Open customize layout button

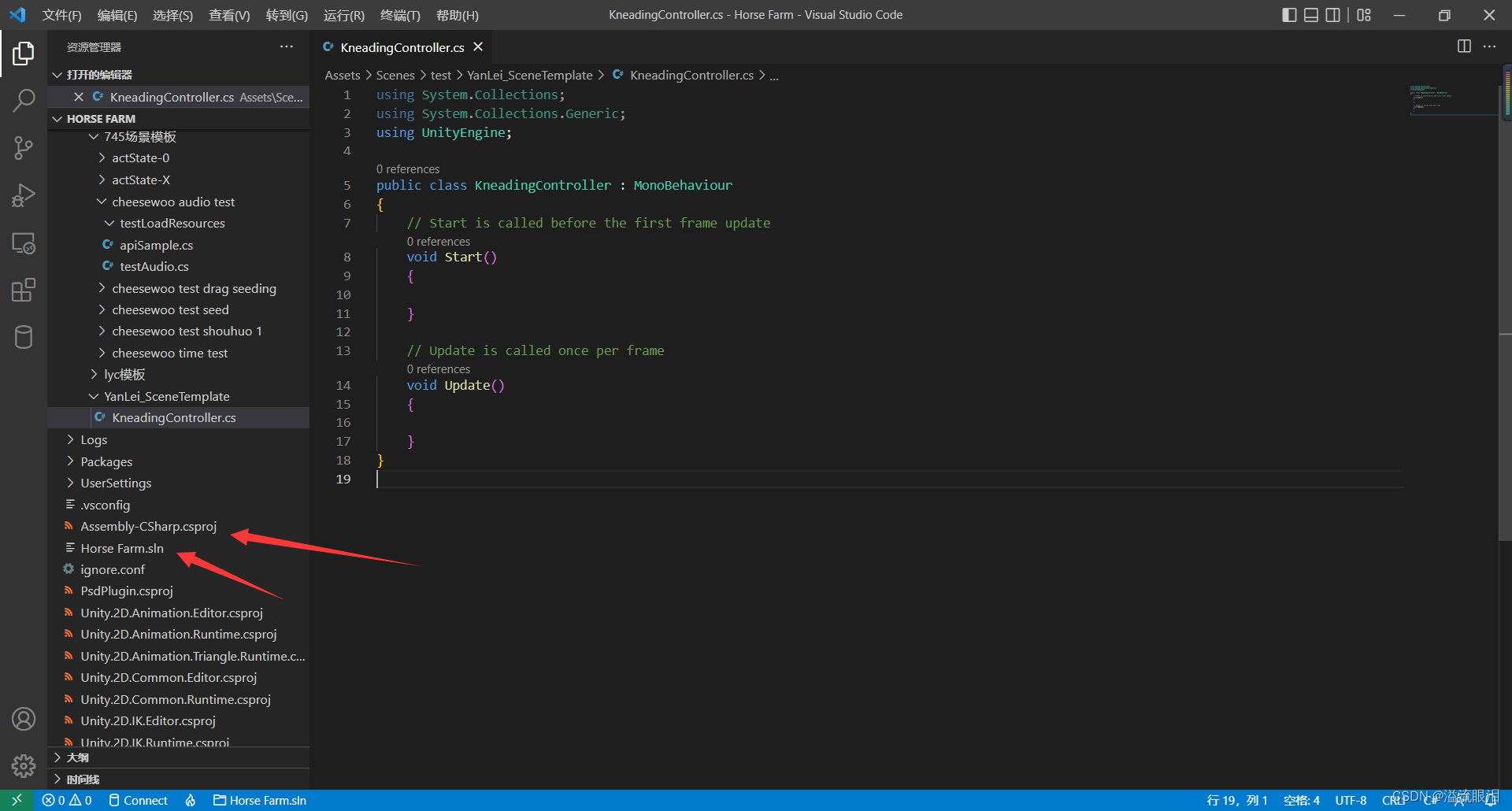coord(1364,15)
